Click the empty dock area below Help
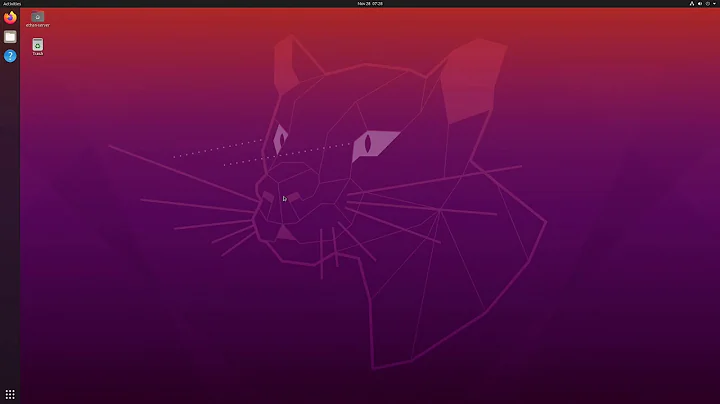Image resolution: width=720 pixels, height=404 pixels. (x=10, y=200)
